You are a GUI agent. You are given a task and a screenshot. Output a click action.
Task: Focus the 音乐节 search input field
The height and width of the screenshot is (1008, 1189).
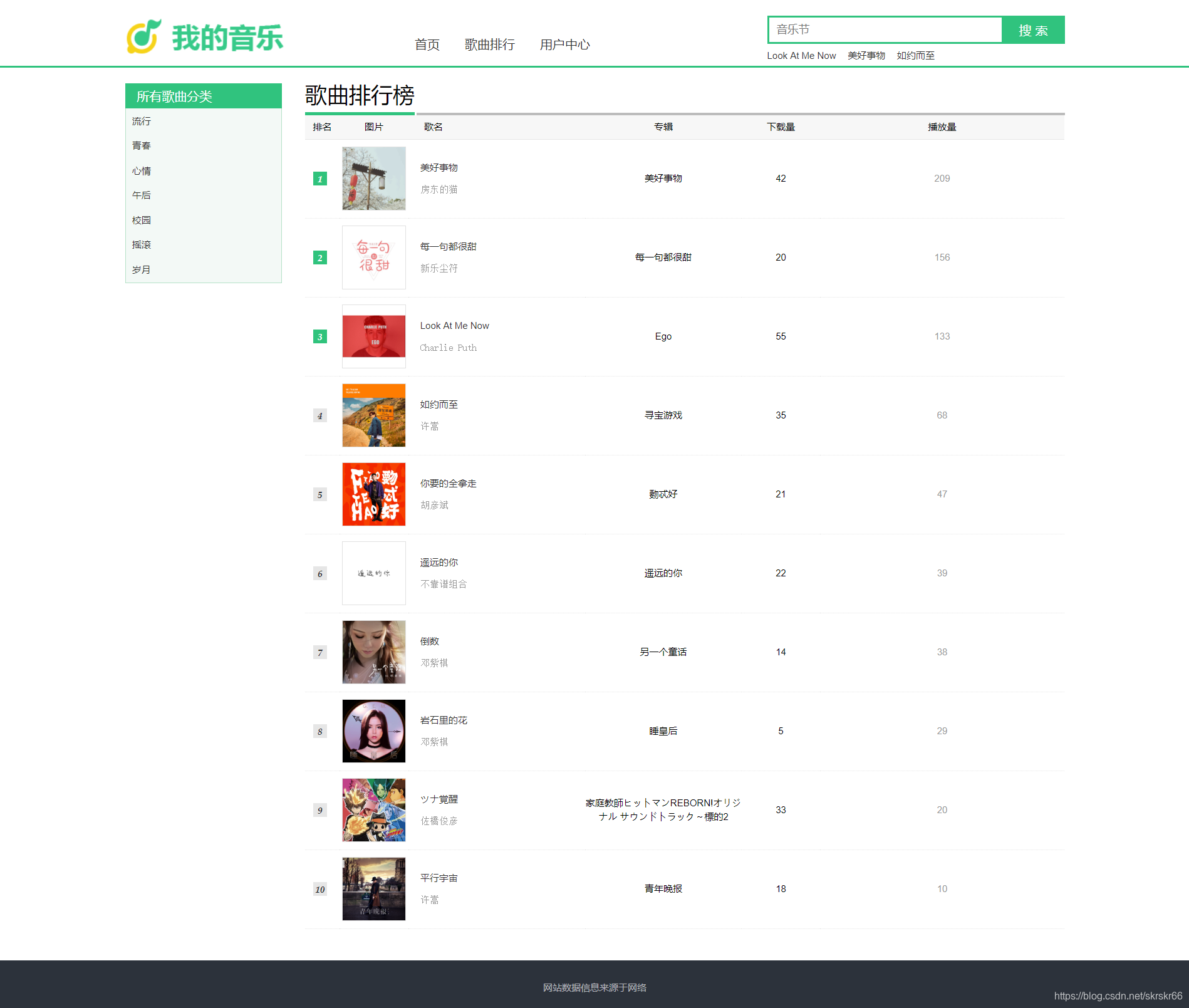[885, 29]
